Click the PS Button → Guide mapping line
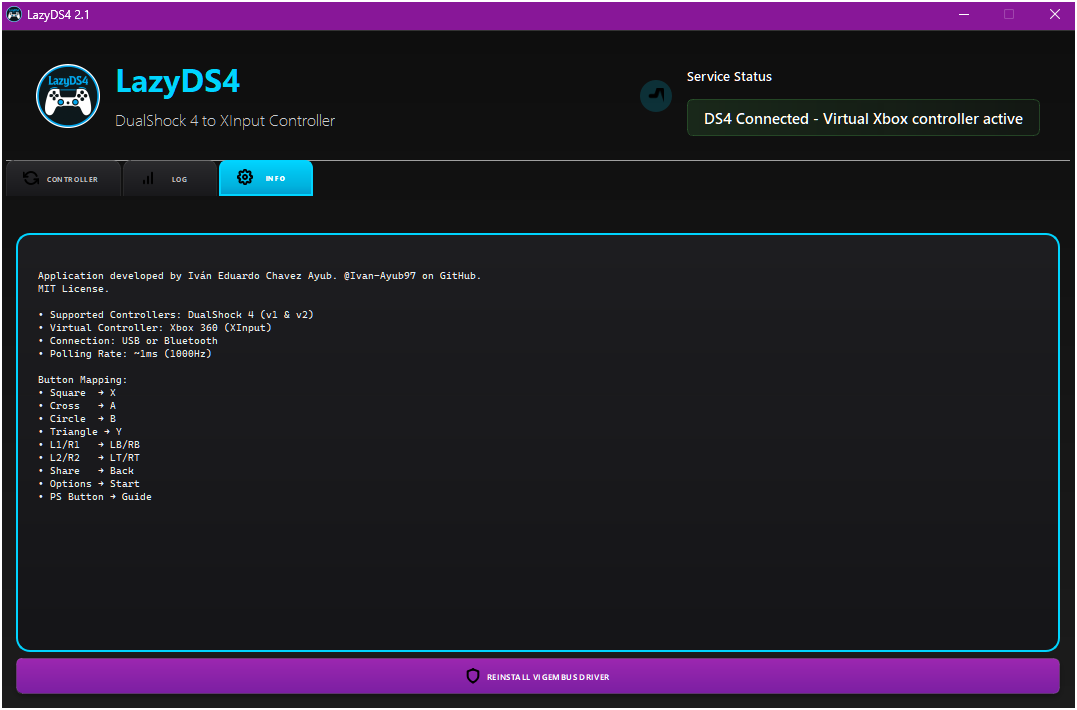 (x=95, y=497)
